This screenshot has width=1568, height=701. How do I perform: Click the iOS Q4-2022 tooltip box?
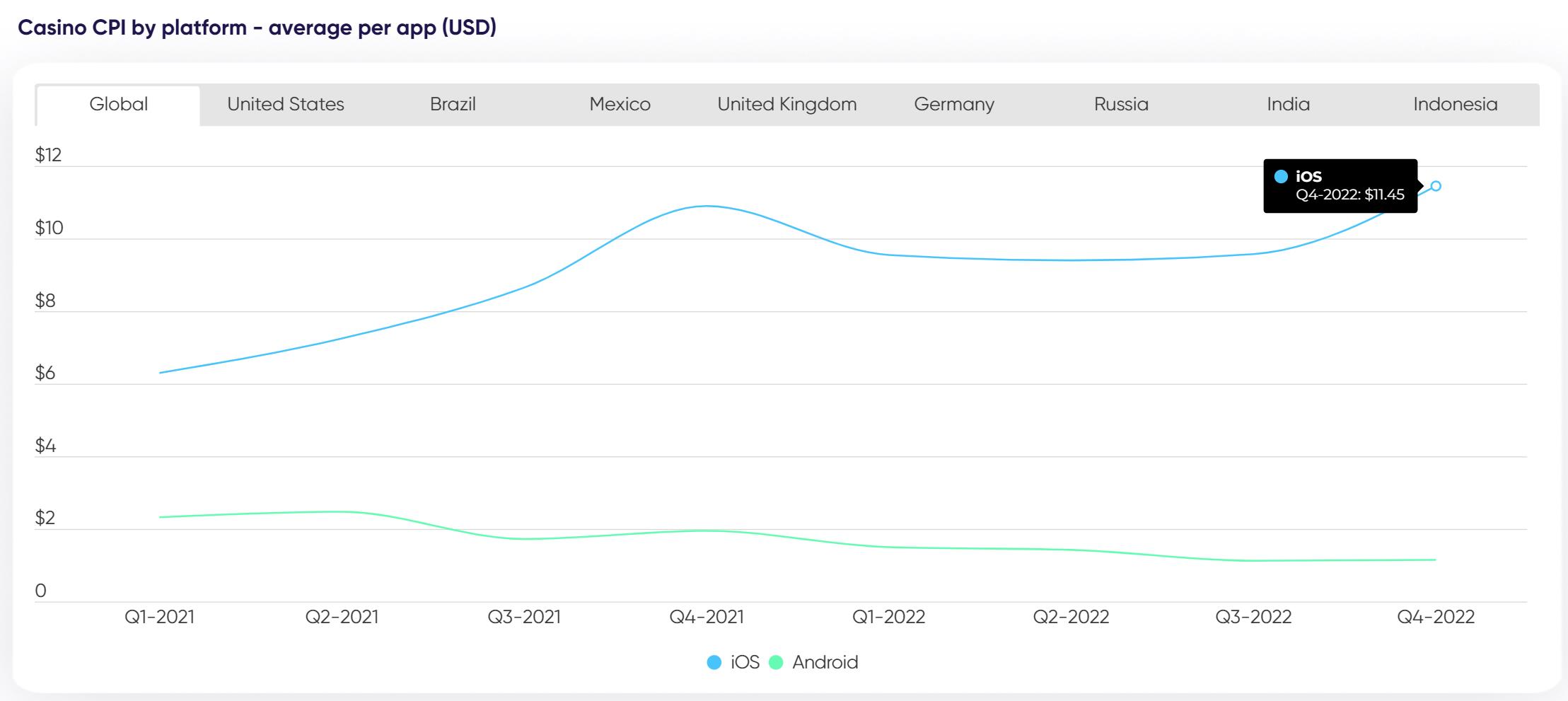(1340, 186)
